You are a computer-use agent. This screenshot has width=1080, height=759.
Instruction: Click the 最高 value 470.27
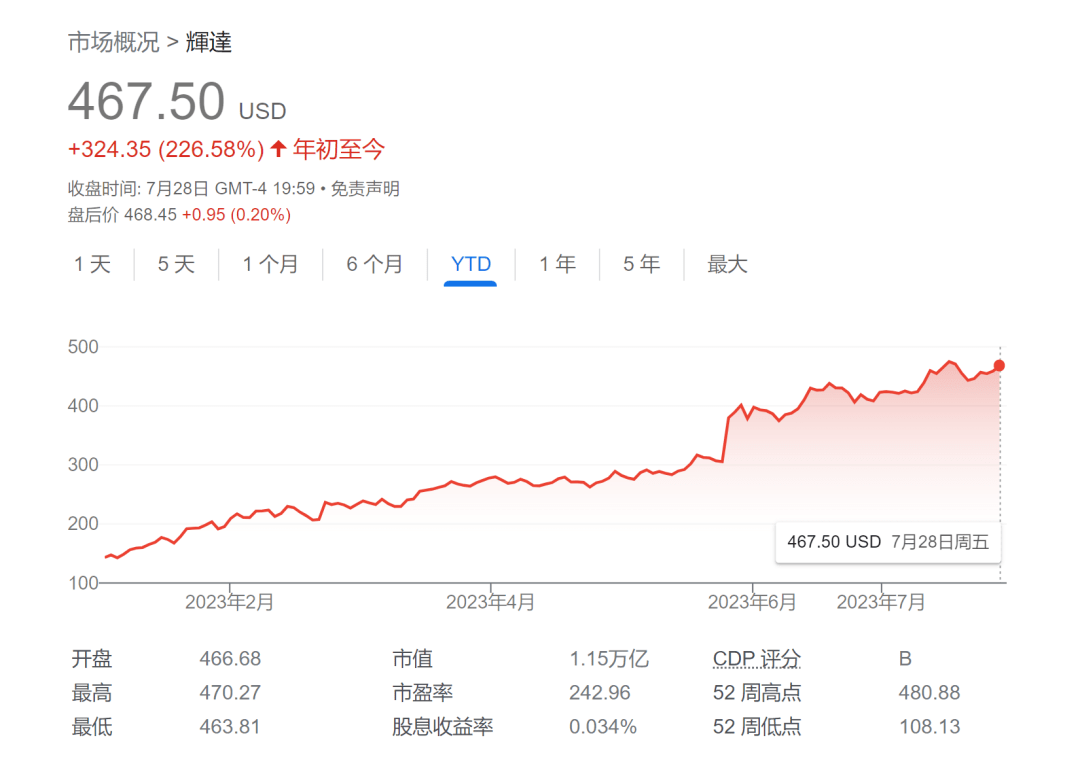click(230, 692)
